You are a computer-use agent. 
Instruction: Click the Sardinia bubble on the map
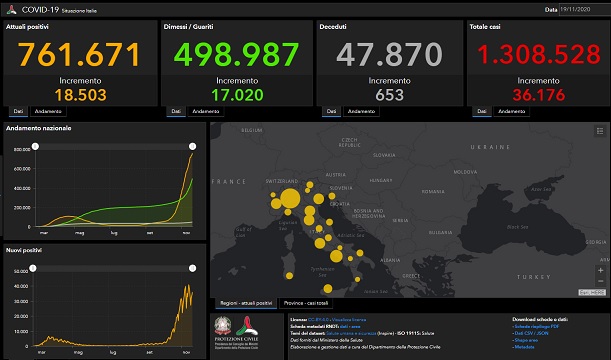pos(289,276)
